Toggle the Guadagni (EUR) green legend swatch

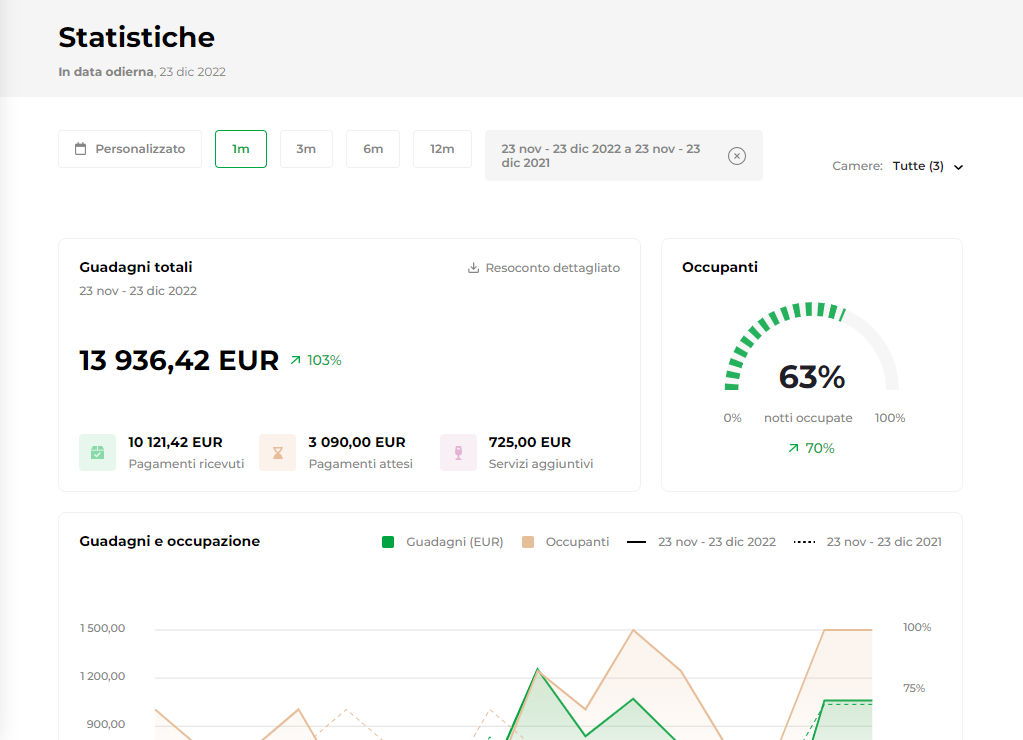click(388, 542)
